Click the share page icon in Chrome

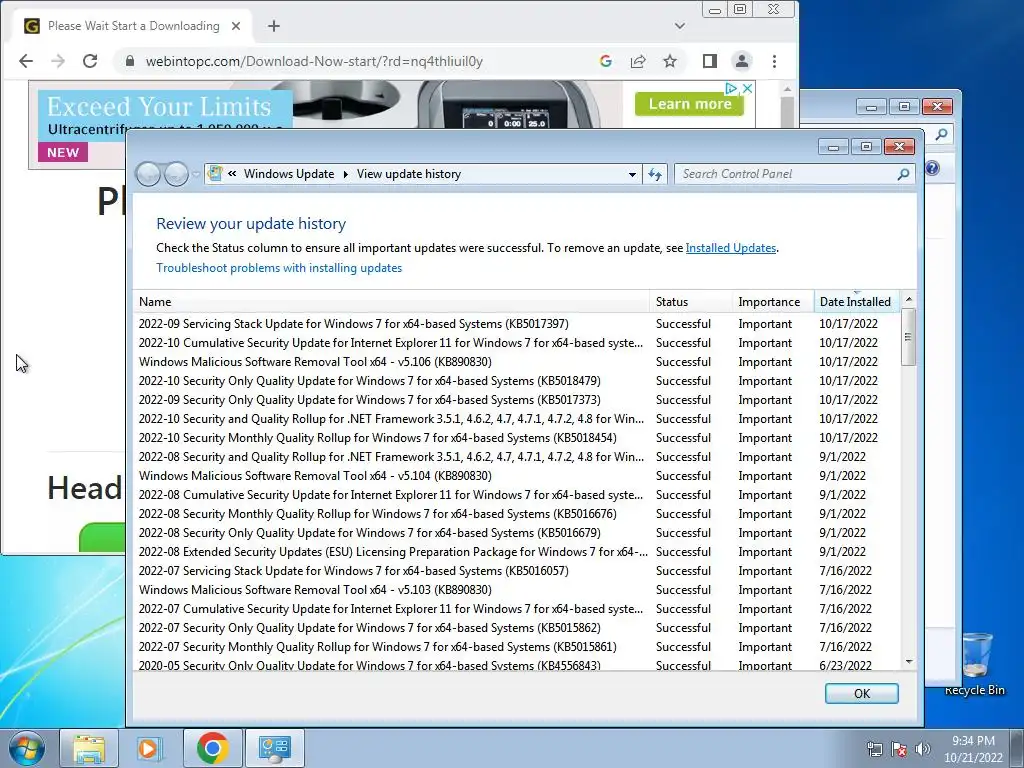pyautogui.click(x=638, y=61)
